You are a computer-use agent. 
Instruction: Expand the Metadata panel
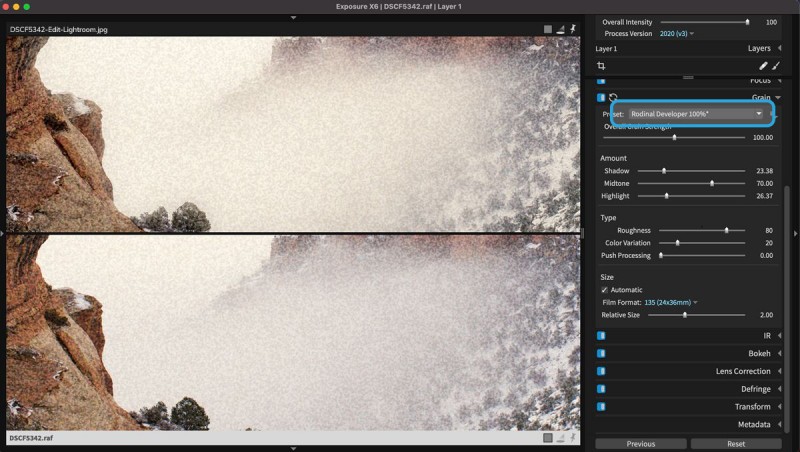tap(780, 424)
